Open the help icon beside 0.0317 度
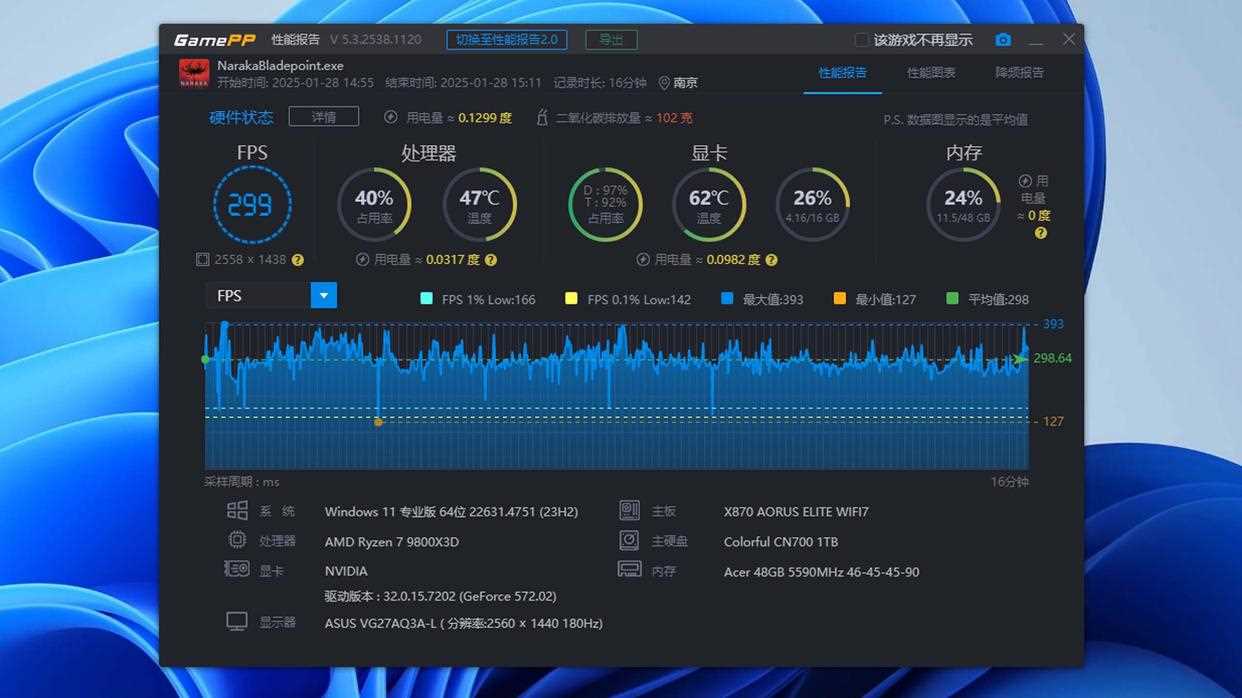Image resolution: width=1242 pixels, height=698 pixels. [491, 260]
